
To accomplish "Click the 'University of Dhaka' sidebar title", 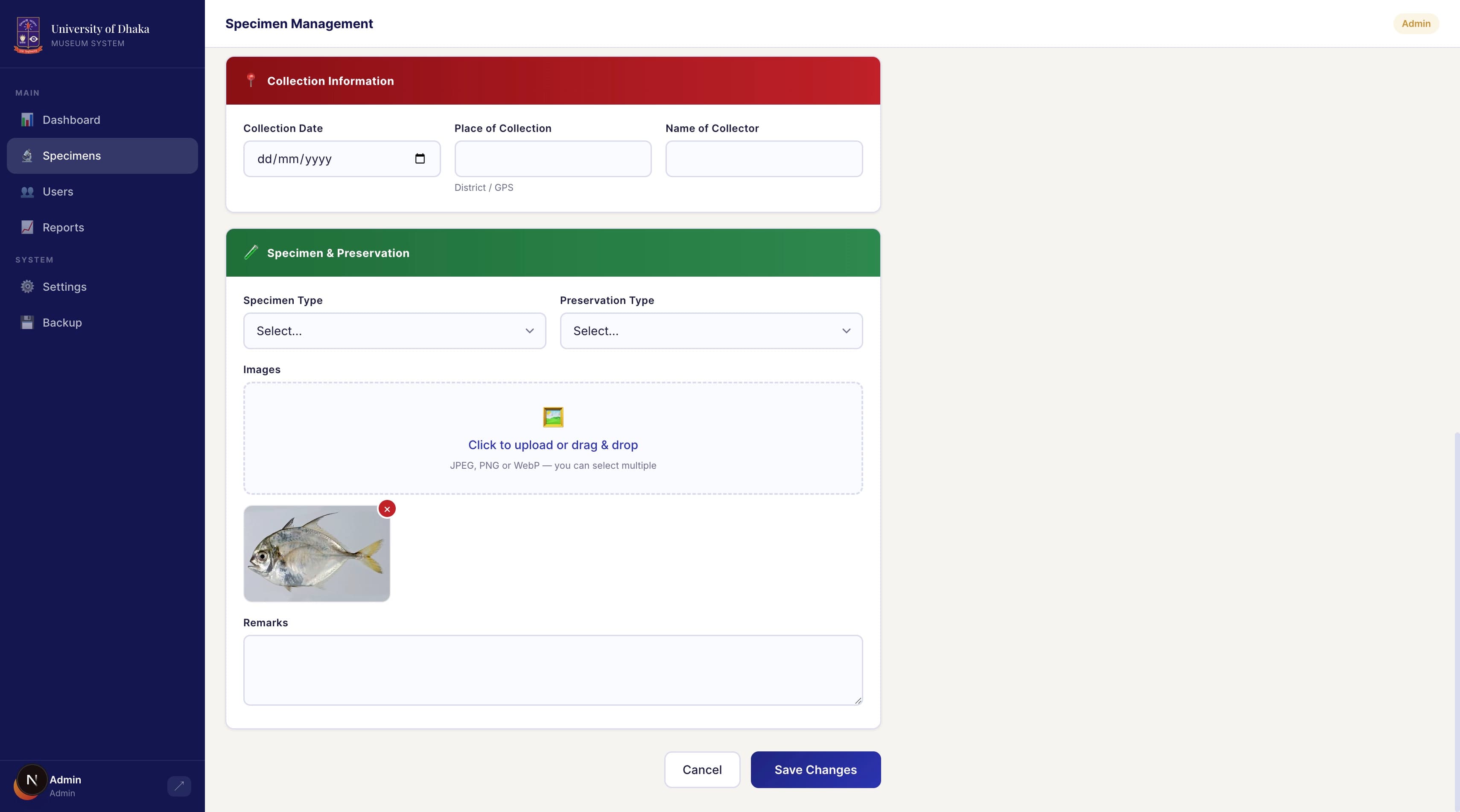I will tap(100, 29).
